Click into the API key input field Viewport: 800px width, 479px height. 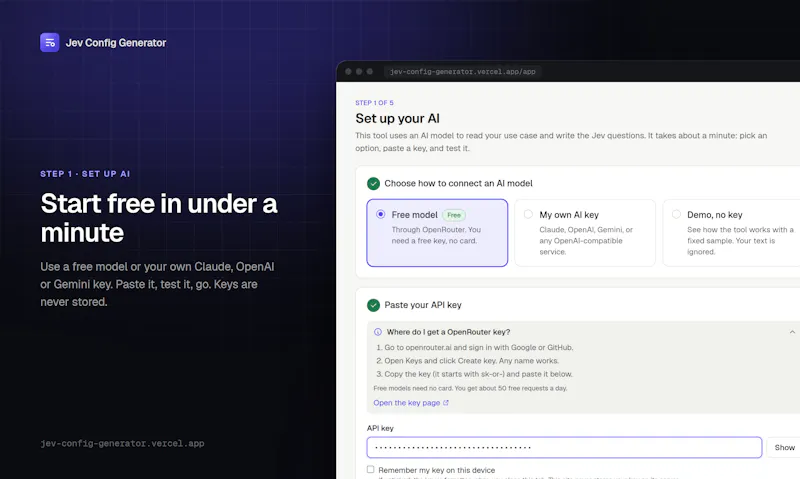coord(564,447)
